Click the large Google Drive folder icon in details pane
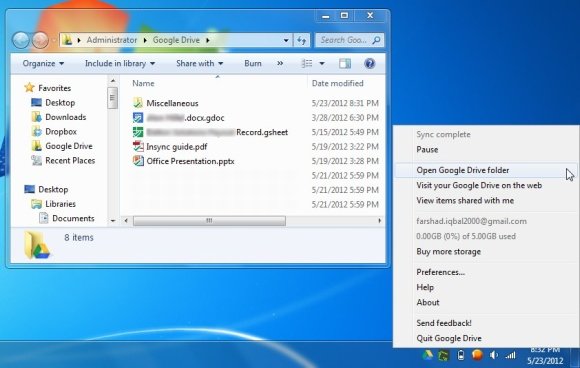Image resolution: width=580 pixels, height=368 pixels. click(37, 245)
